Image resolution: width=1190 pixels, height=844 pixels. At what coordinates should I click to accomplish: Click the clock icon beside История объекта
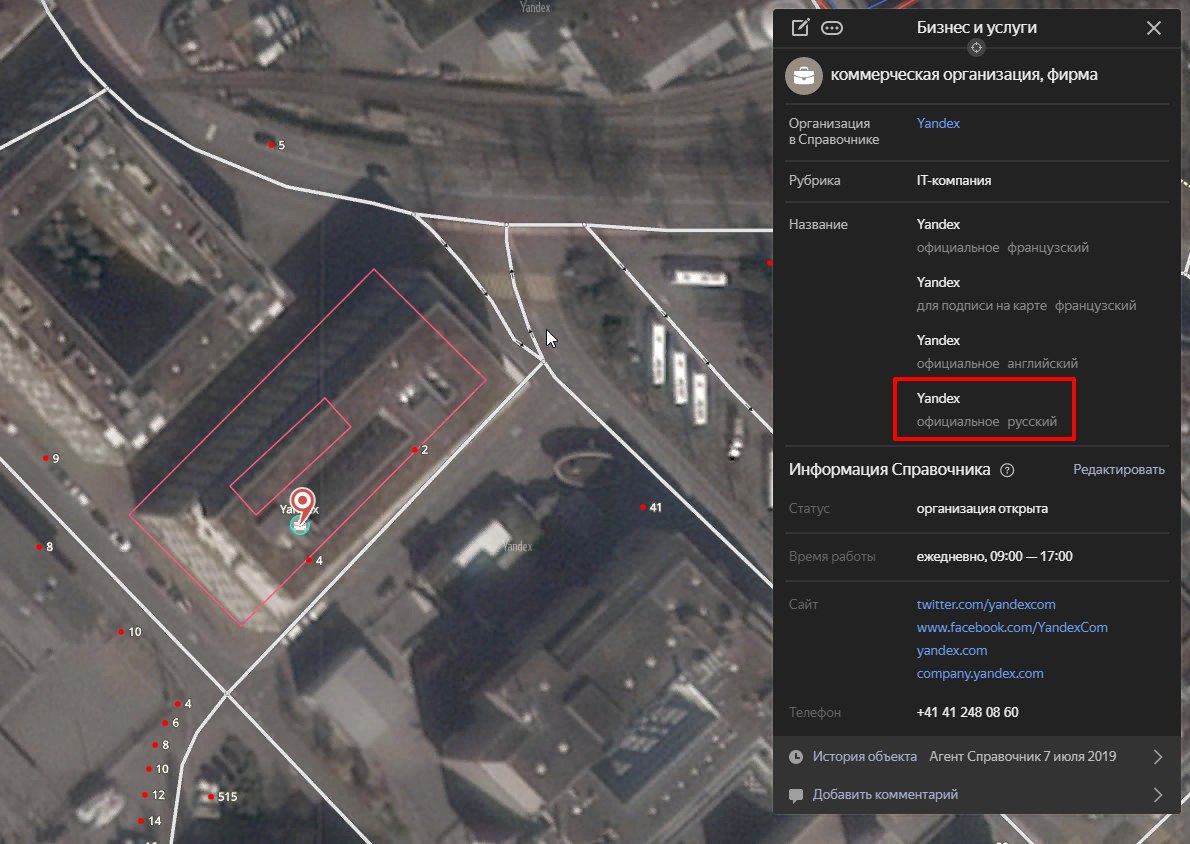coord(795,757)
